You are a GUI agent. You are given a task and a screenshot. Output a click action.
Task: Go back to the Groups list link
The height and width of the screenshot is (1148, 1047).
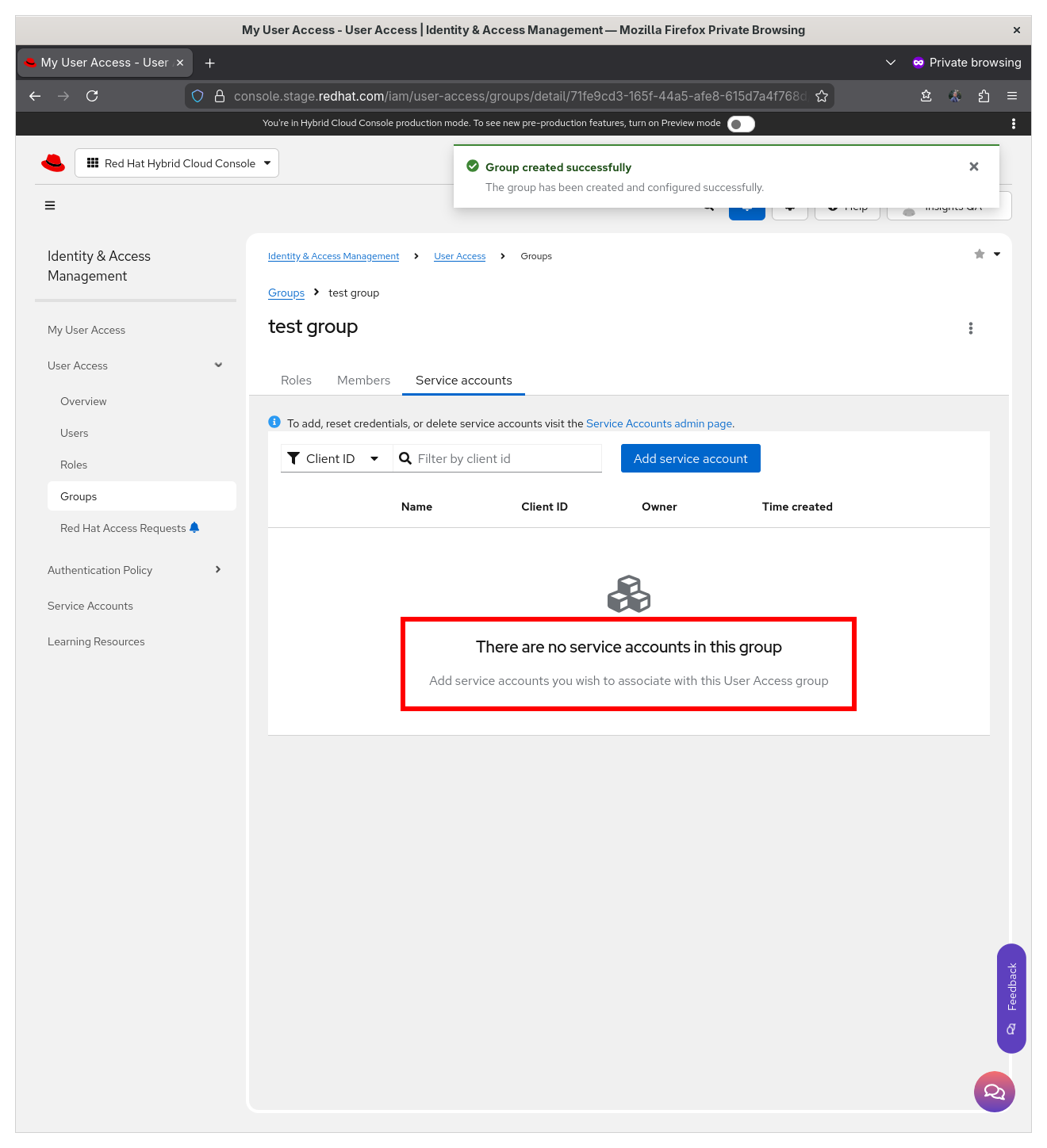point(286,293)
